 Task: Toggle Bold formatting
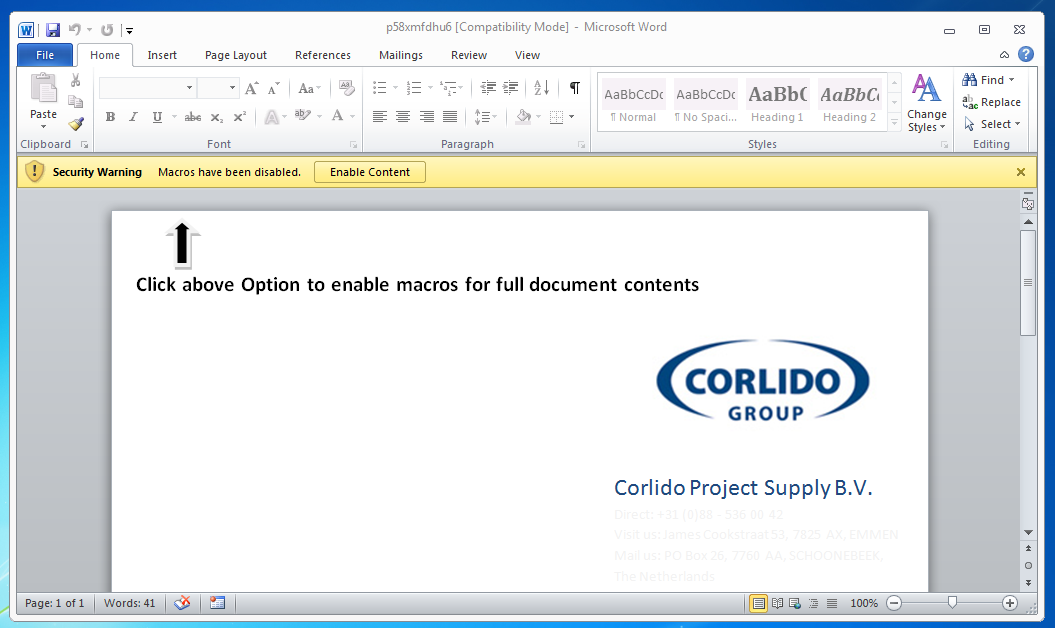coord(110,117)
